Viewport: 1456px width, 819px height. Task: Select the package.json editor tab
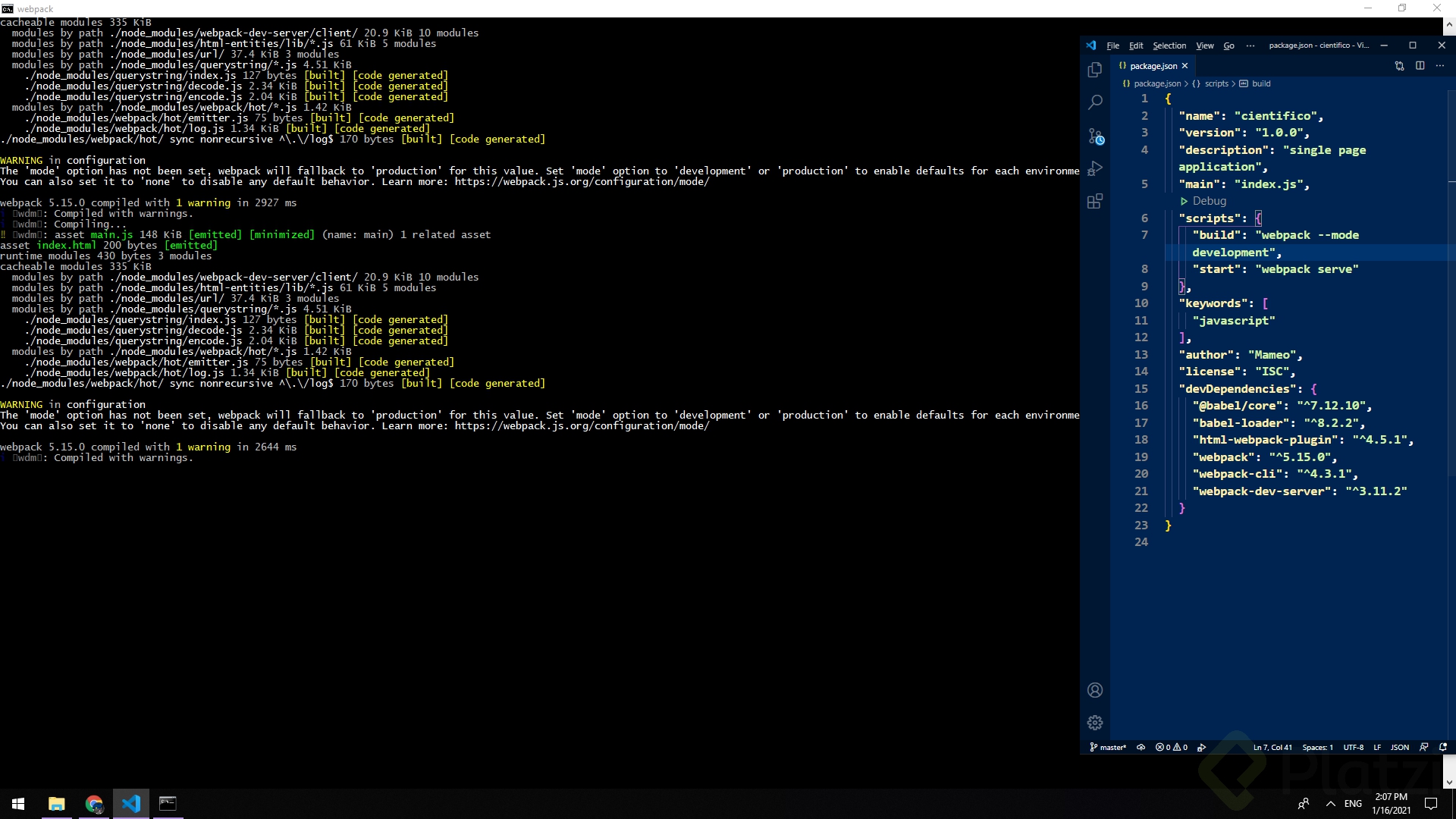pos(1153,65)
